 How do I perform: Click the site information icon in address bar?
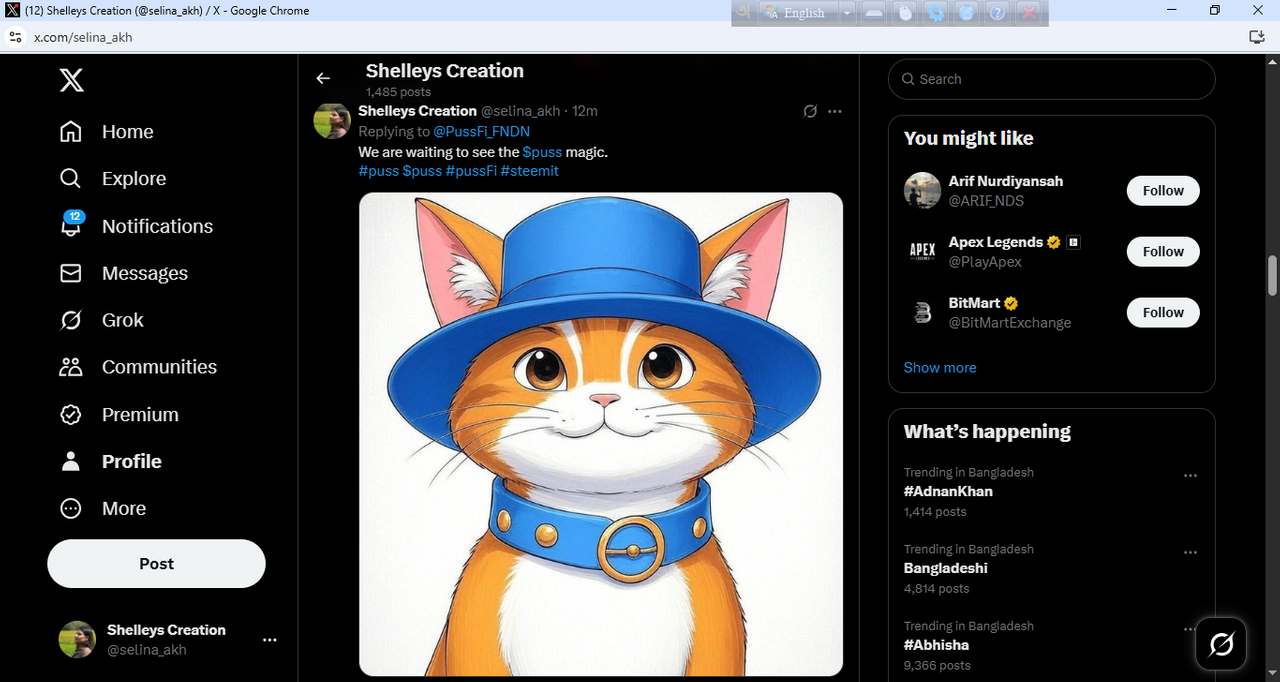tap(15, 37)
